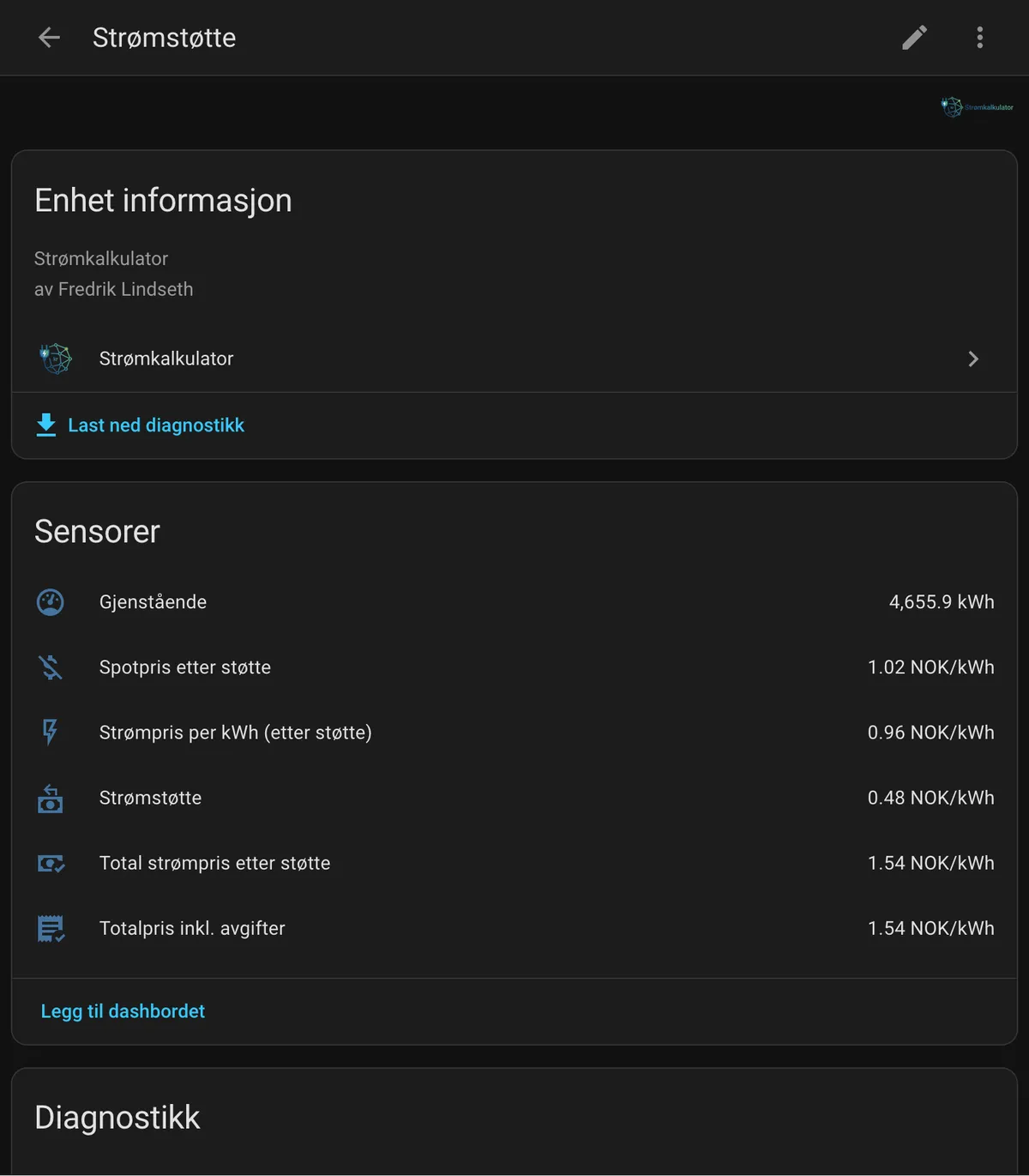Open Total strømpris etter støtte sensor
The height and width of the screenshot is (1176, 1029).
tap(514, 863)
